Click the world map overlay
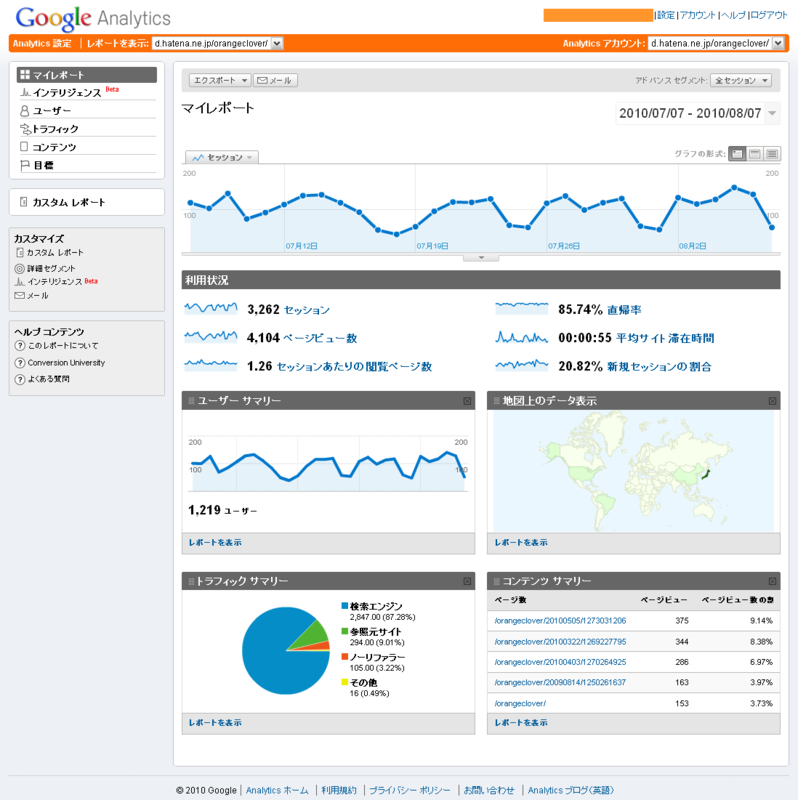The height and width of the screenshot is (800, 798). click(634, 471)
